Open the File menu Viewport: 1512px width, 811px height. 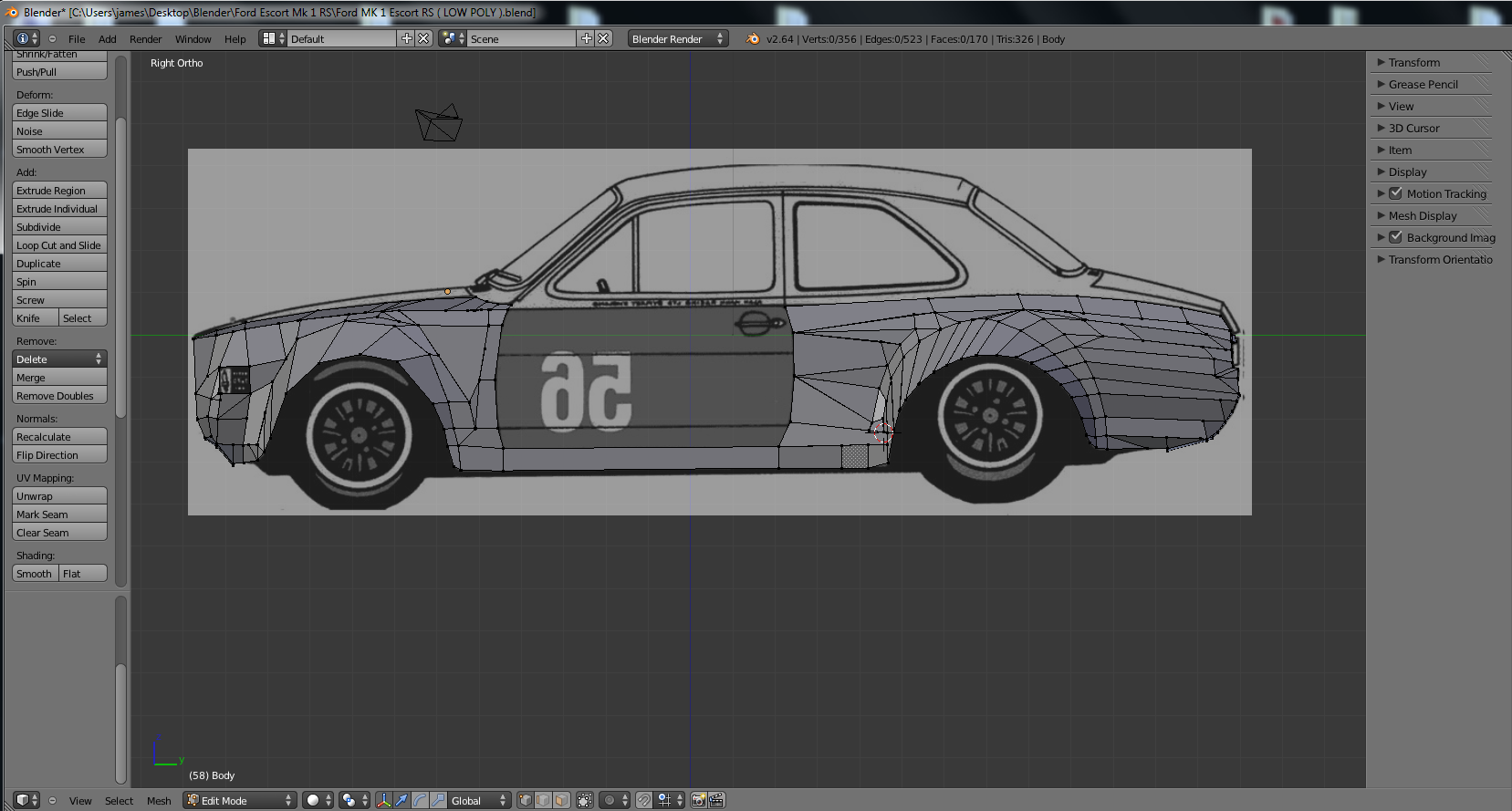click(x=77, y=39)
